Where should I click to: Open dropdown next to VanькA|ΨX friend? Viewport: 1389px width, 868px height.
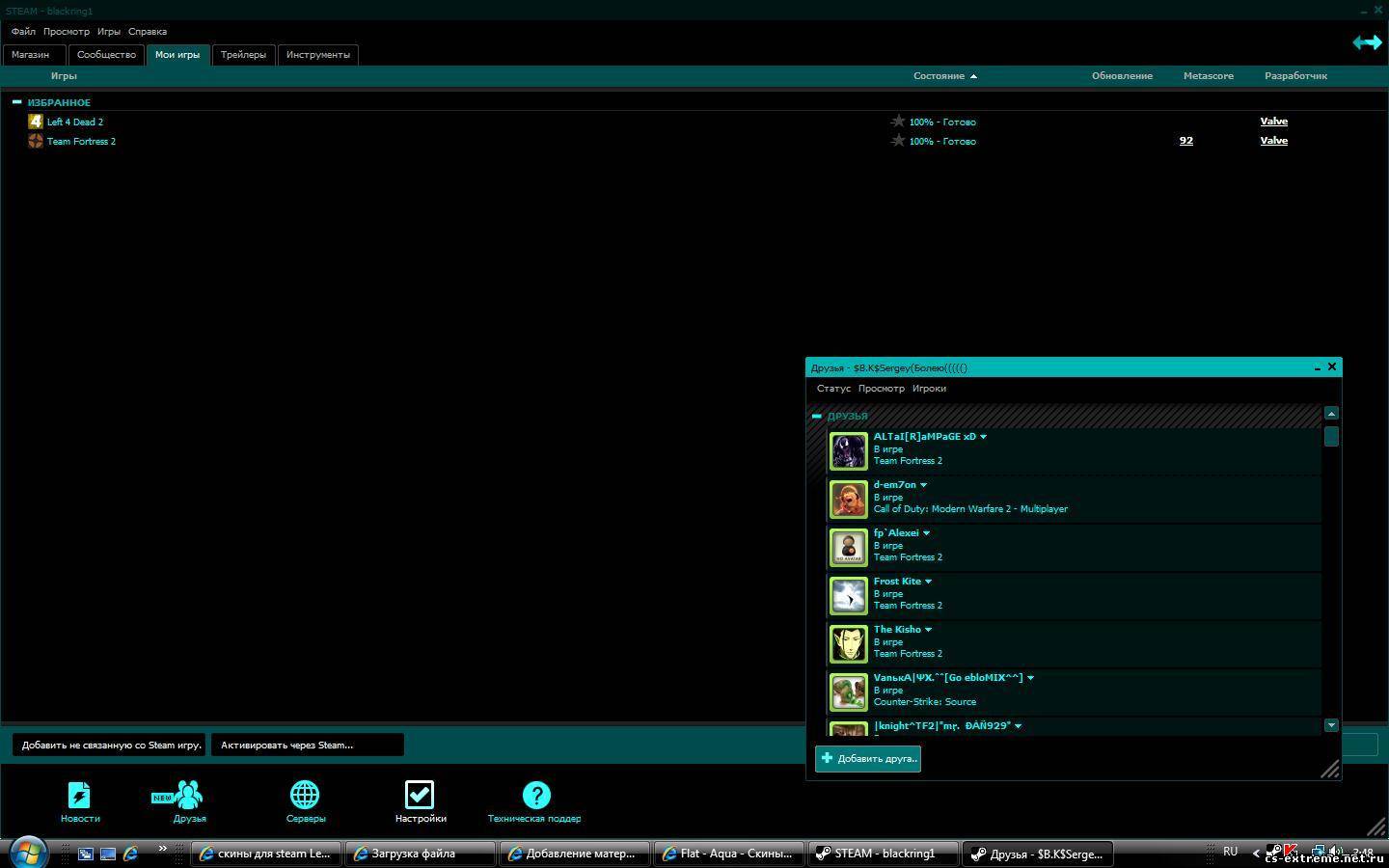click(1030, 678)
